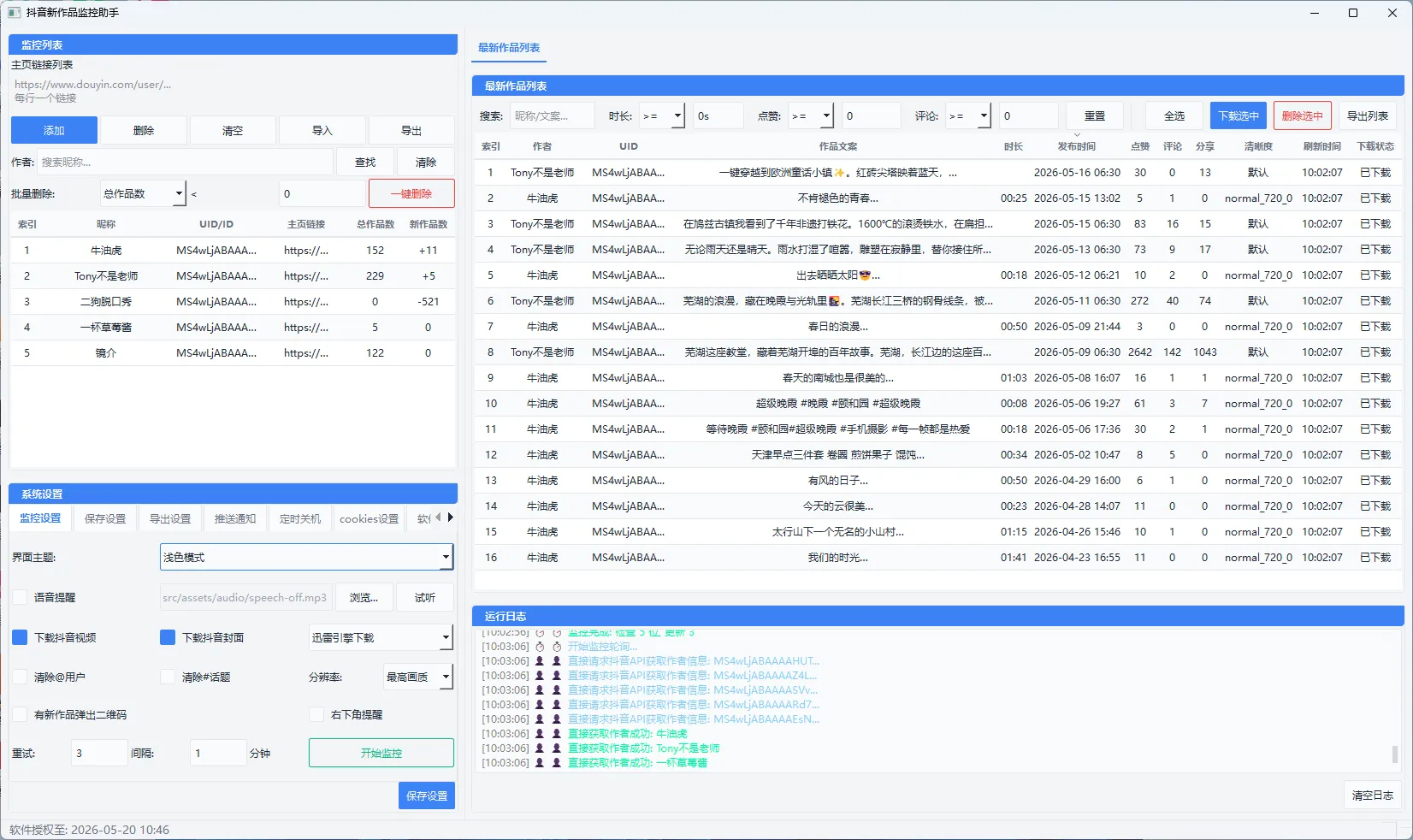Viewport: 1413px width, 840px height.
Task: Toggle the 语音提醒 checkbox
Action: pyautogui.click(x=20, y=597)
